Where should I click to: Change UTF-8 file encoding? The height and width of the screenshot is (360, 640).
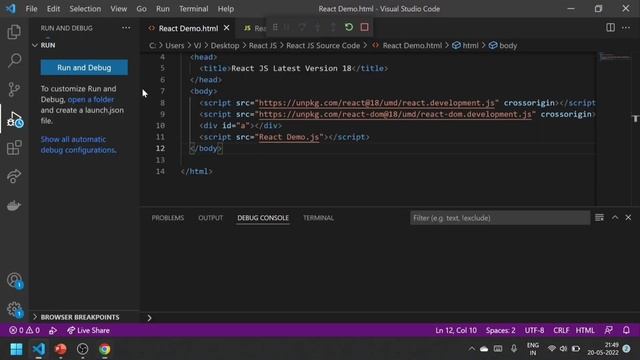tap(534, 330)
